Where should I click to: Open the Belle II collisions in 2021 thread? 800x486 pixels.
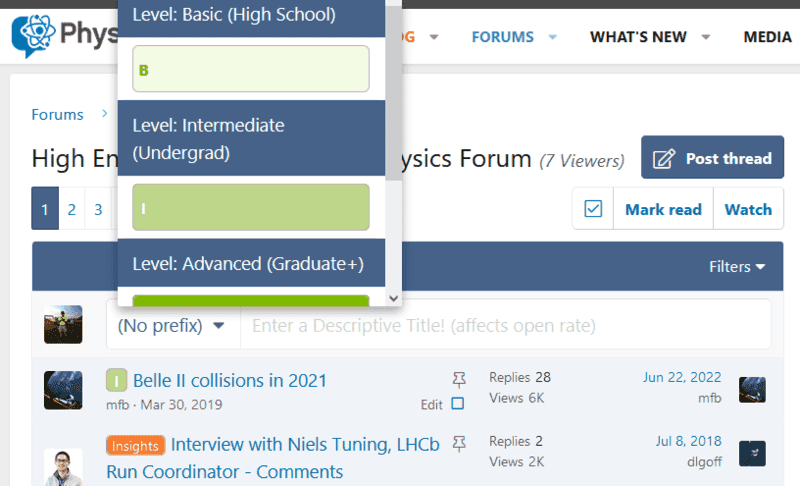click(x=230, y=380)
